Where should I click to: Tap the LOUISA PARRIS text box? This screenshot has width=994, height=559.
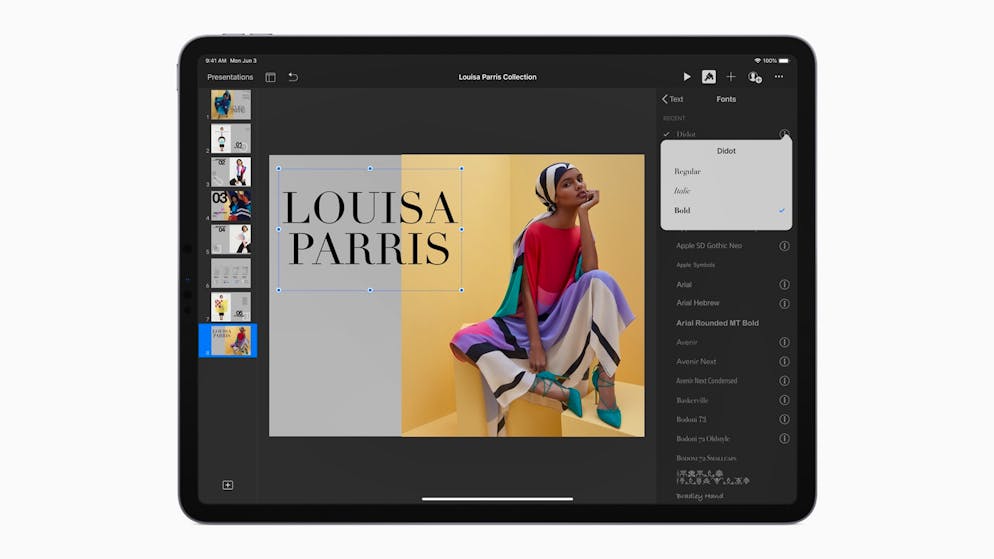tap(370, 228)
